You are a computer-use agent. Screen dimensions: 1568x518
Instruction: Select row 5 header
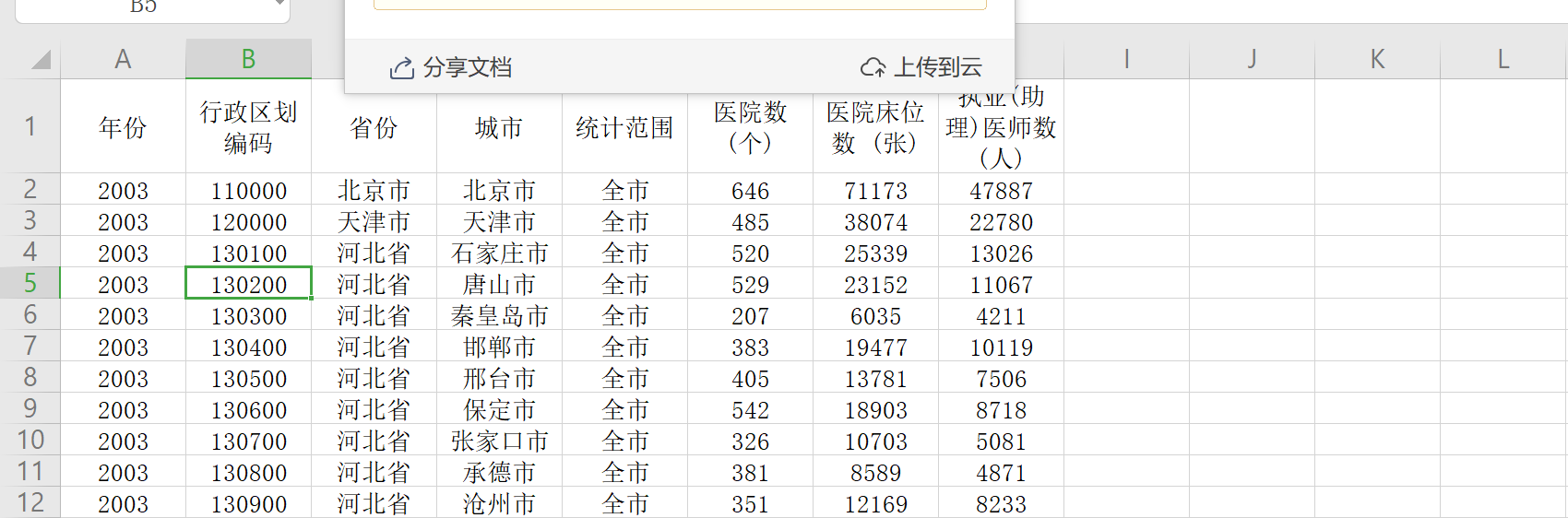pos(30,283)
